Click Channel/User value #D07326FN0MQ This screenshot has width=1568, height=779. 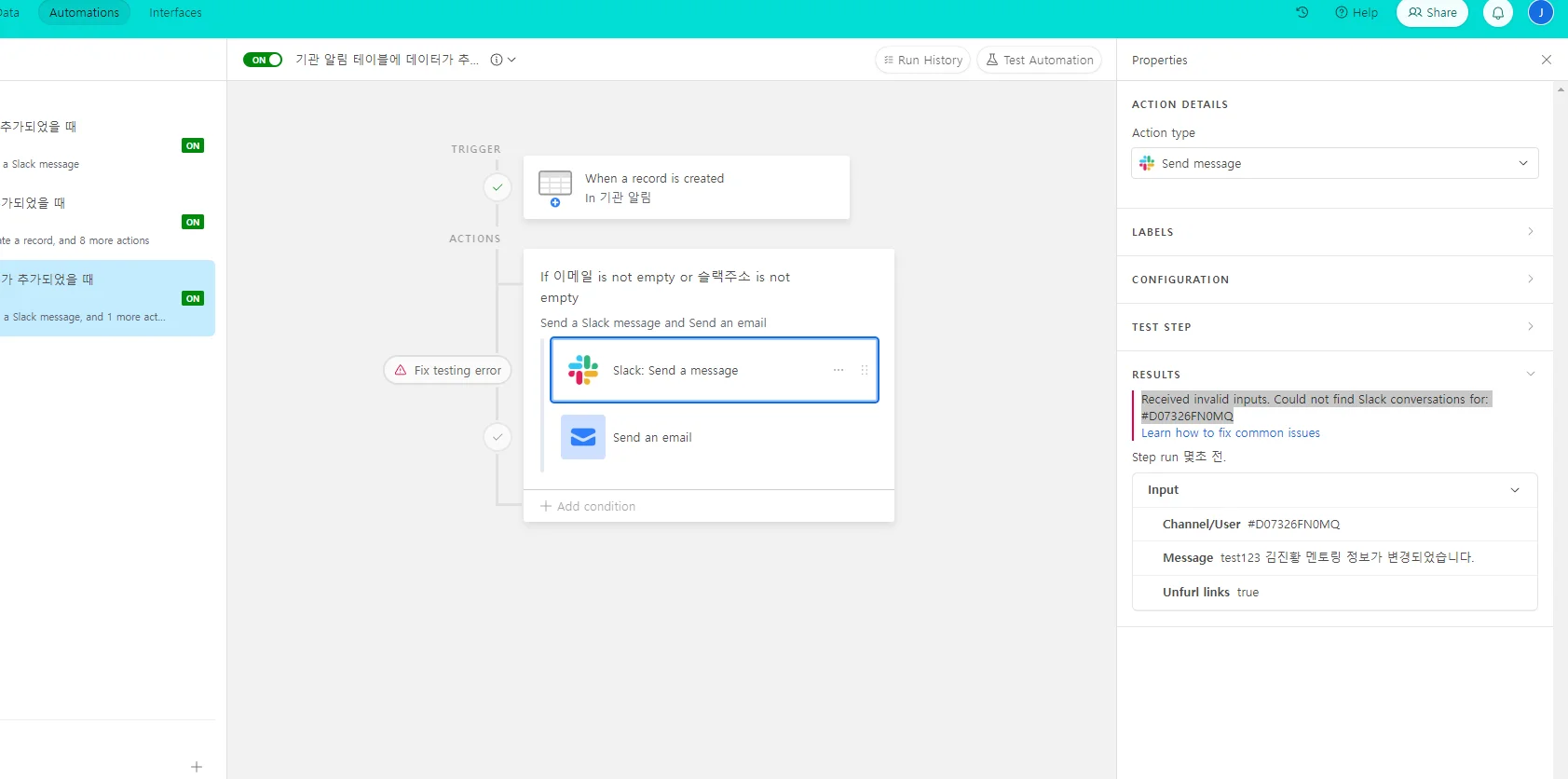coord(1293,525)
